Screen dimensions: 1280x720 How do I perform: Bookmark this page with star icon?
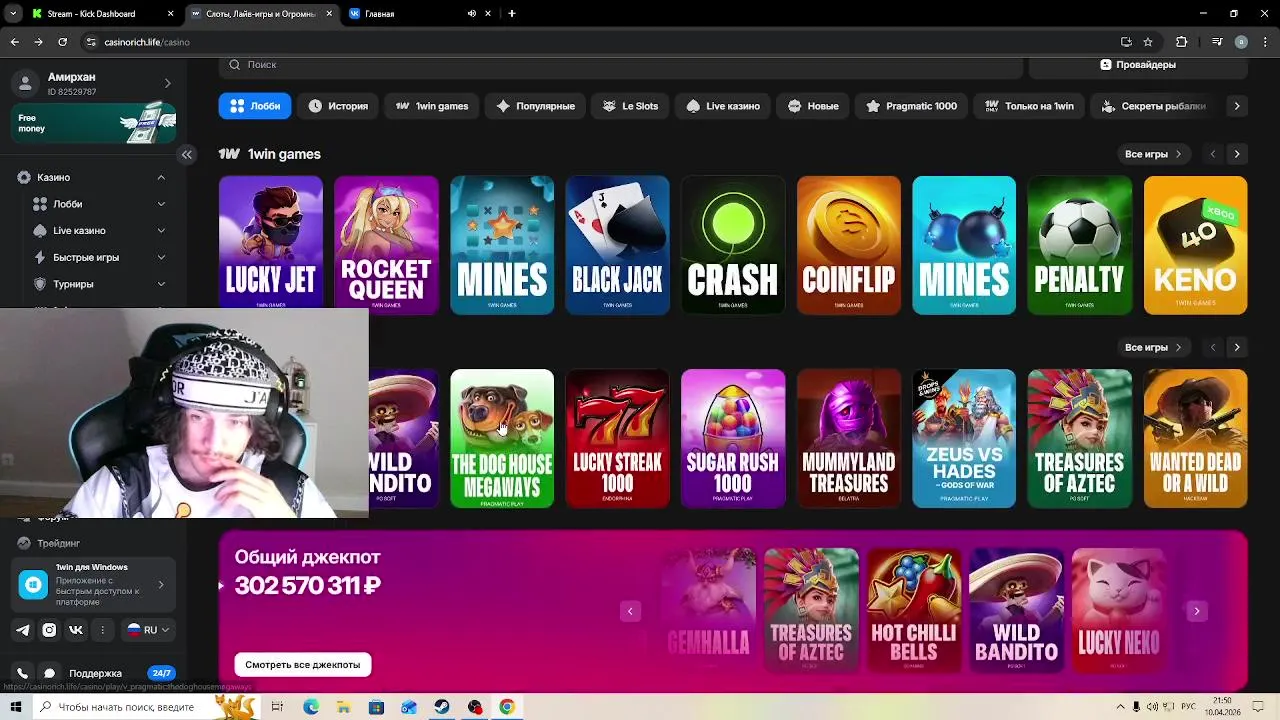pyautogui.click(x=1148, y=42)
